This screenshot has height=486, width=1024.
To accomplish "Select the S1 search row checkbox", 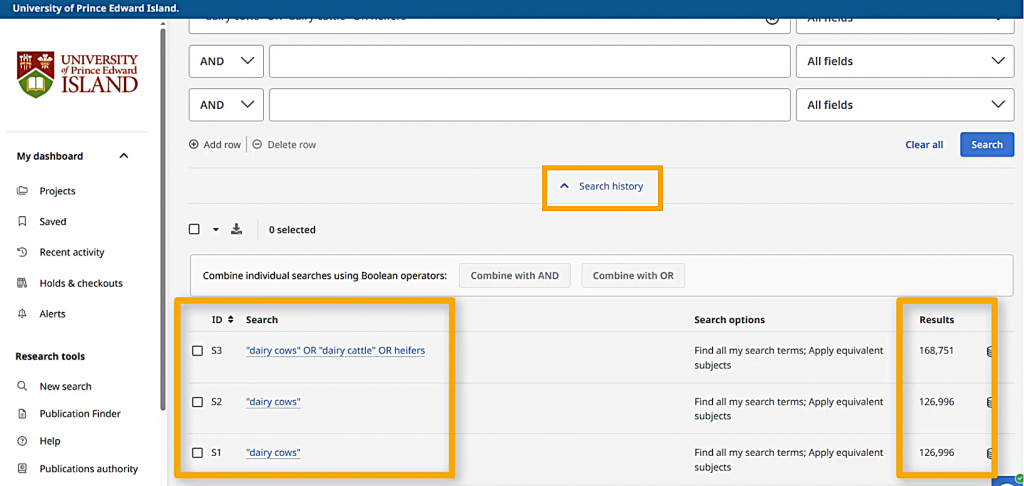I will pyautogui.click(x=196, y=453).
